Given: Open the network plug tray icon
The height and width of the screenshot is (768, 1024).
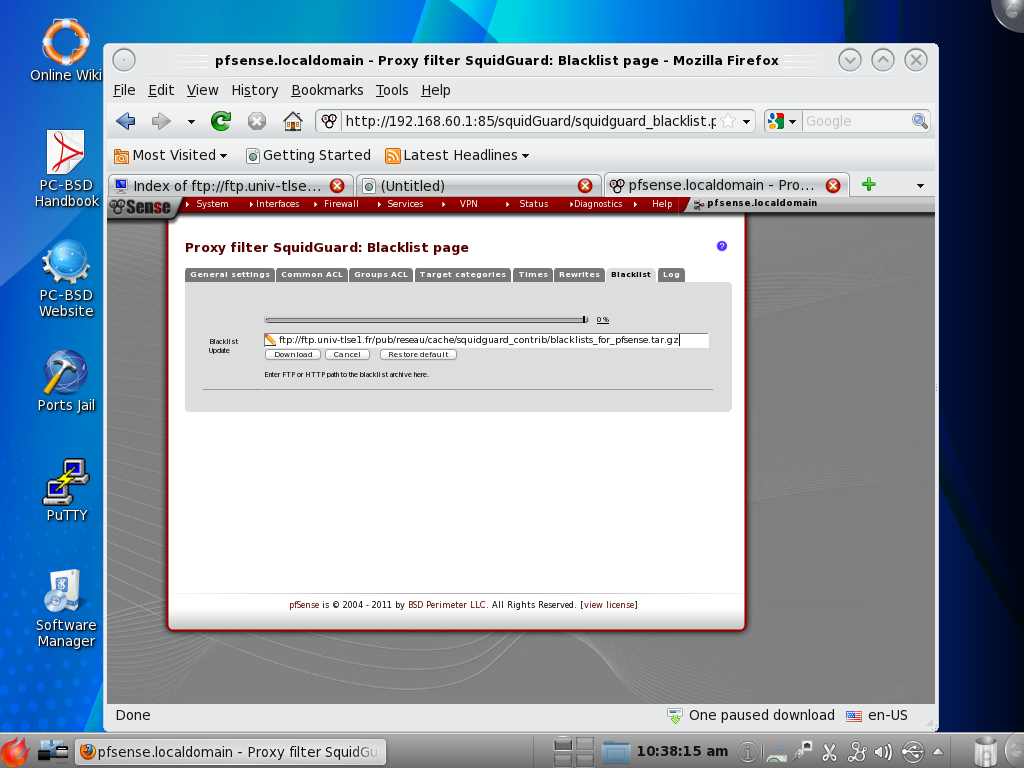Looking at the screenshot, I should point(803,752).
